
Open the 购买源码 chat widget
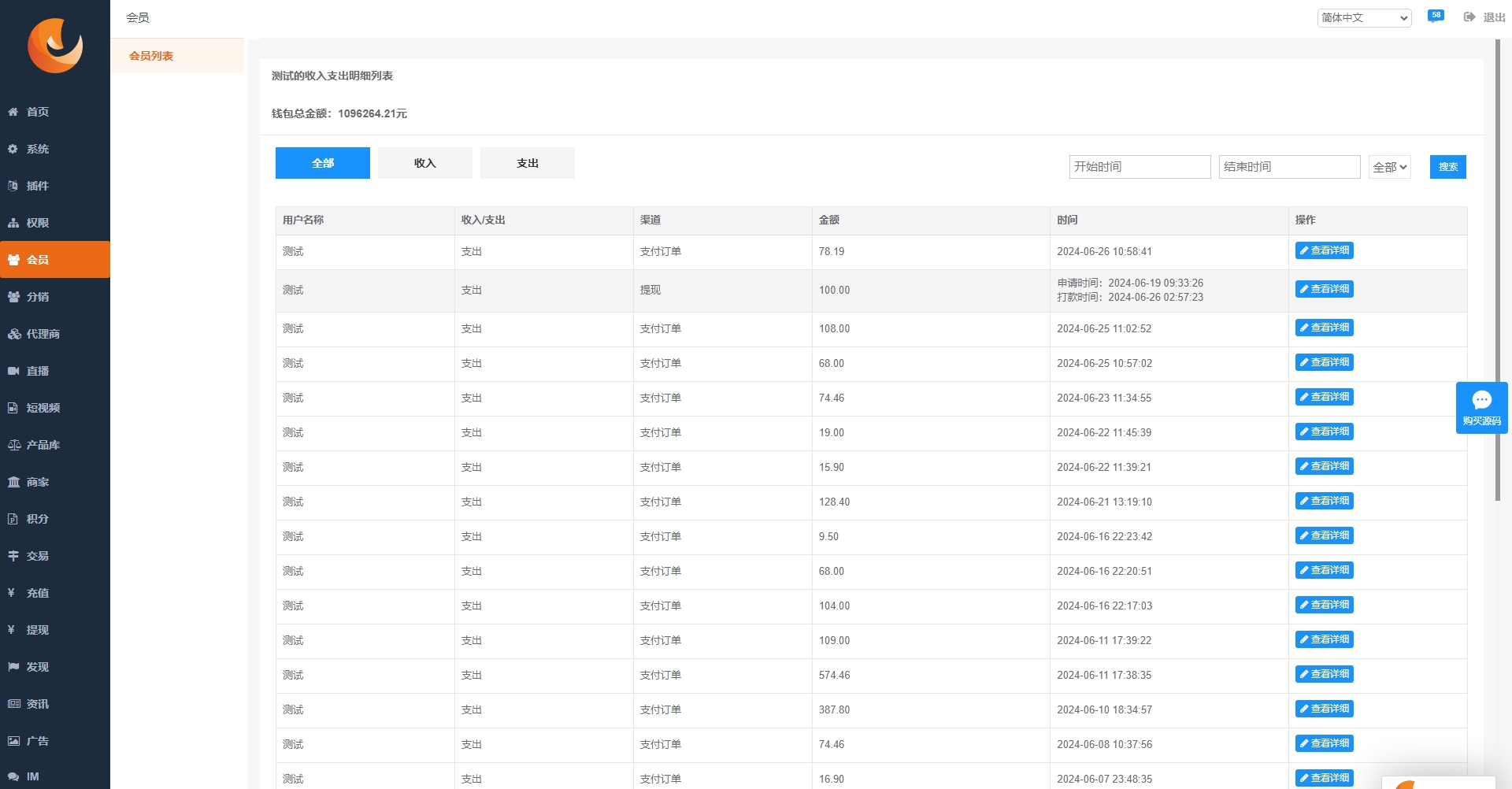click(x=1481, y=408)
